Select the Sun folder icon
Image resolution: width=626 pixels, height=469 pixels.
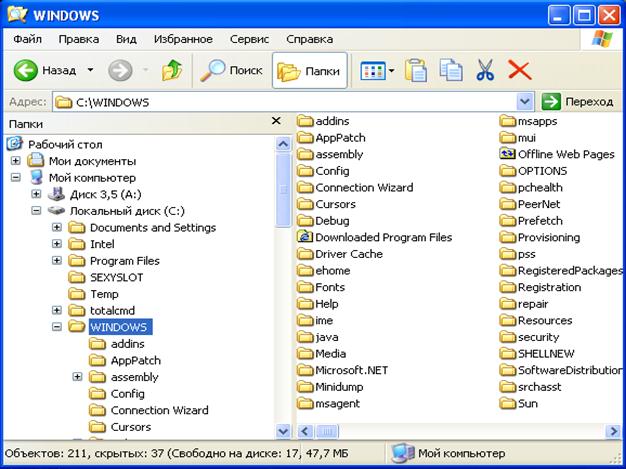(507, 403)
